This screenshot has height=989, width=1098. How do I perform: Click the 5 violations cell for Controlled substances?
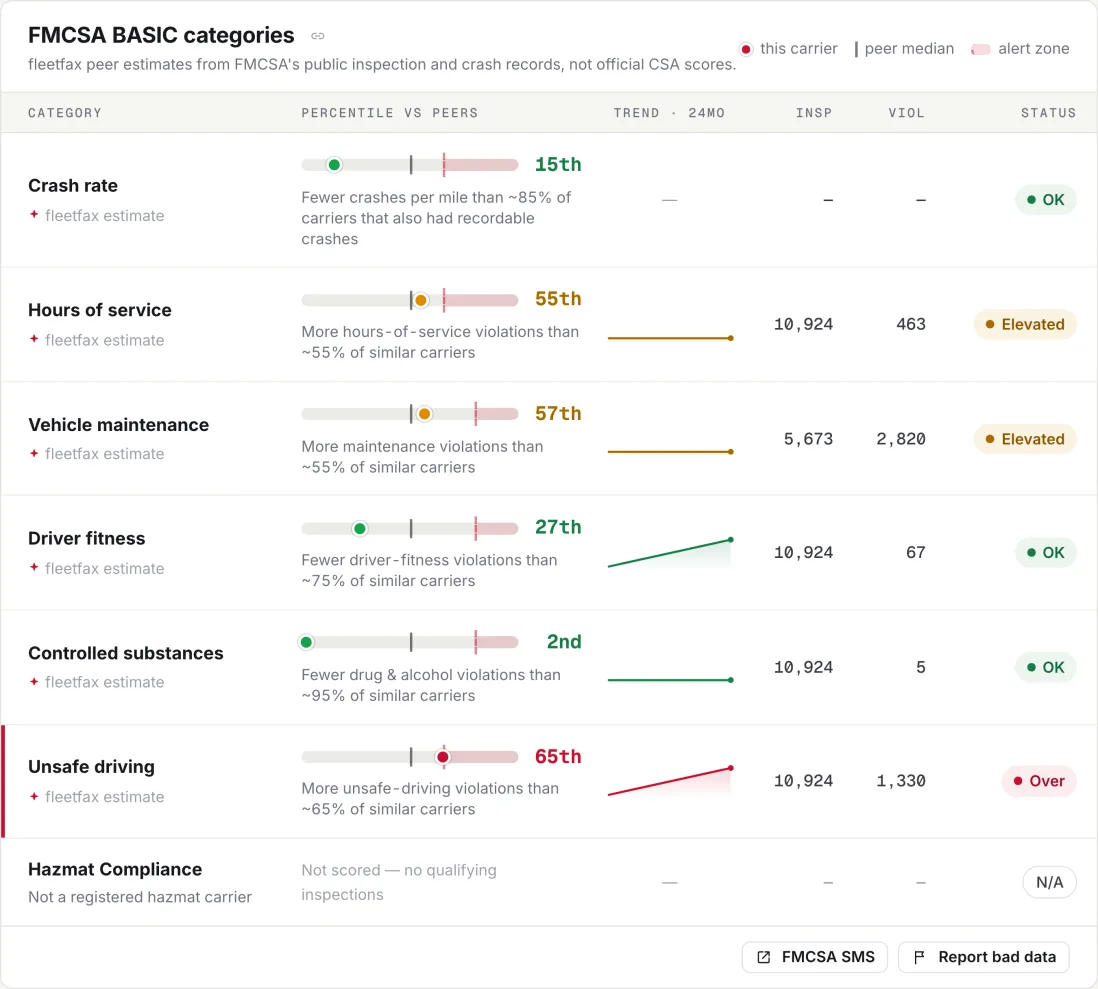921,668
